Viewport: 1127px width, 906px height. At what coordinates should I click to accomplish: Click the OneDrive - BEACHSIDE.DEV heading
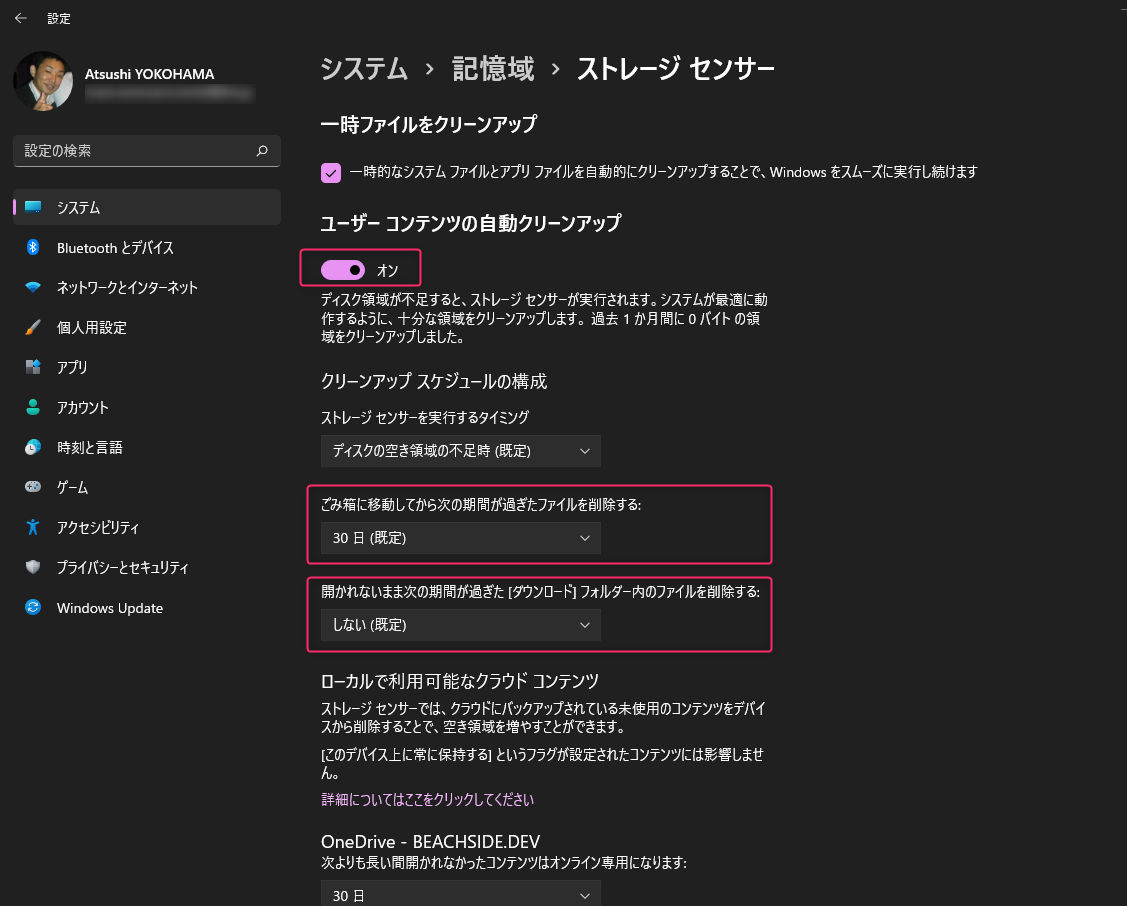pyautogui.click(x=431, y=841)
